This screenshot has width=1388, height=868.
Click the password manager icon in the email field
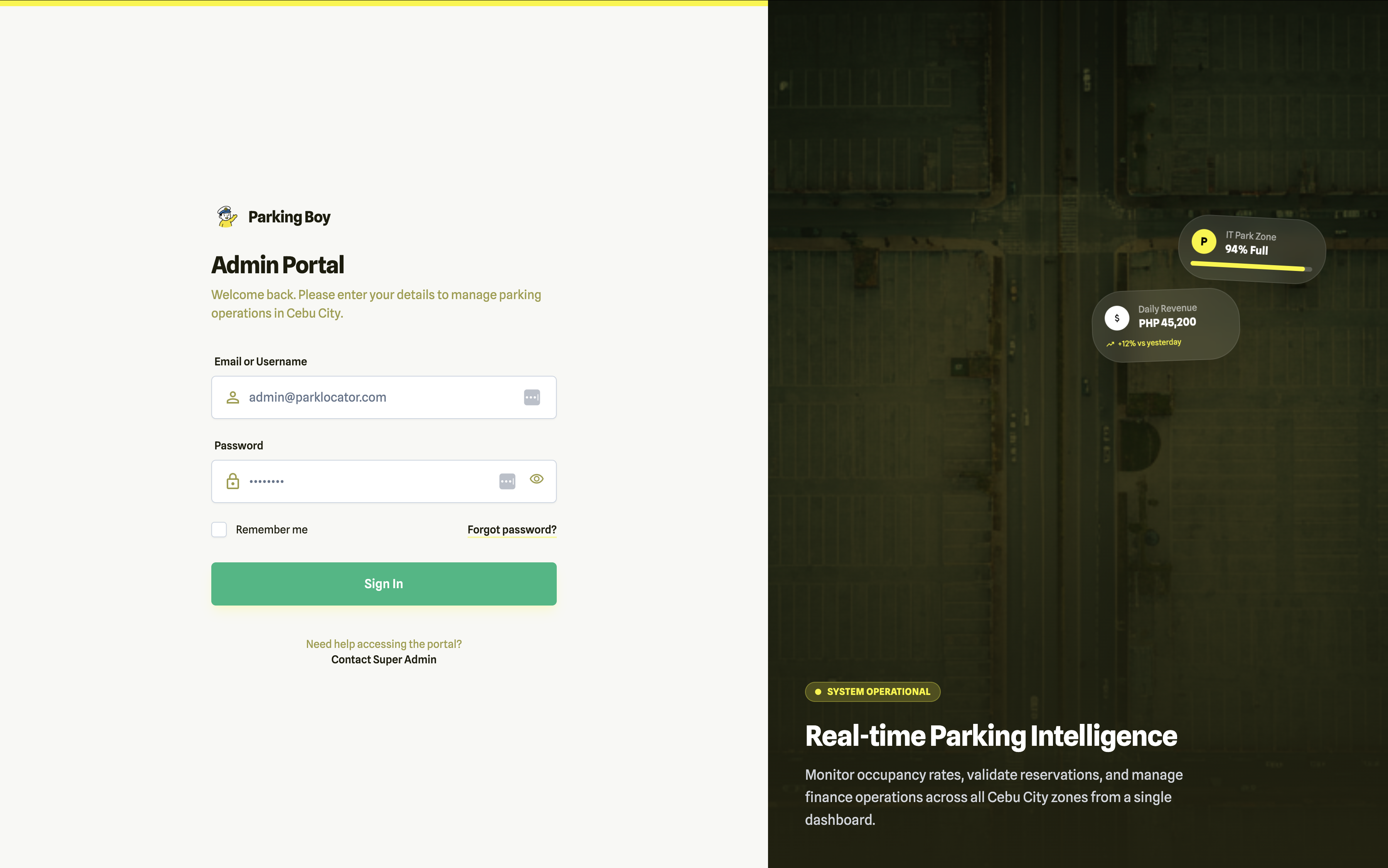532,397
